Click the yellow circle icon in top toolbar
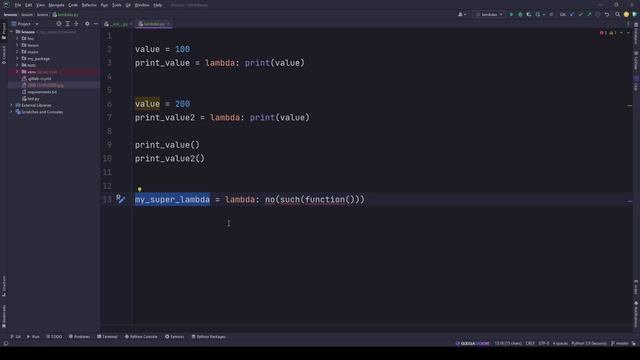The height and width of the screenshot is (360, 640). [x=626, y=14]
